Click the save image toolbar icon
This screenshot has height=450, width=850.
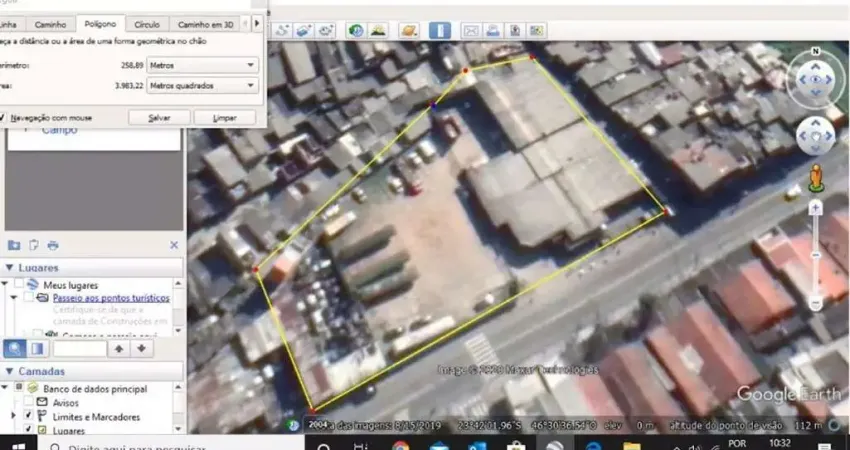pos(514,31)
